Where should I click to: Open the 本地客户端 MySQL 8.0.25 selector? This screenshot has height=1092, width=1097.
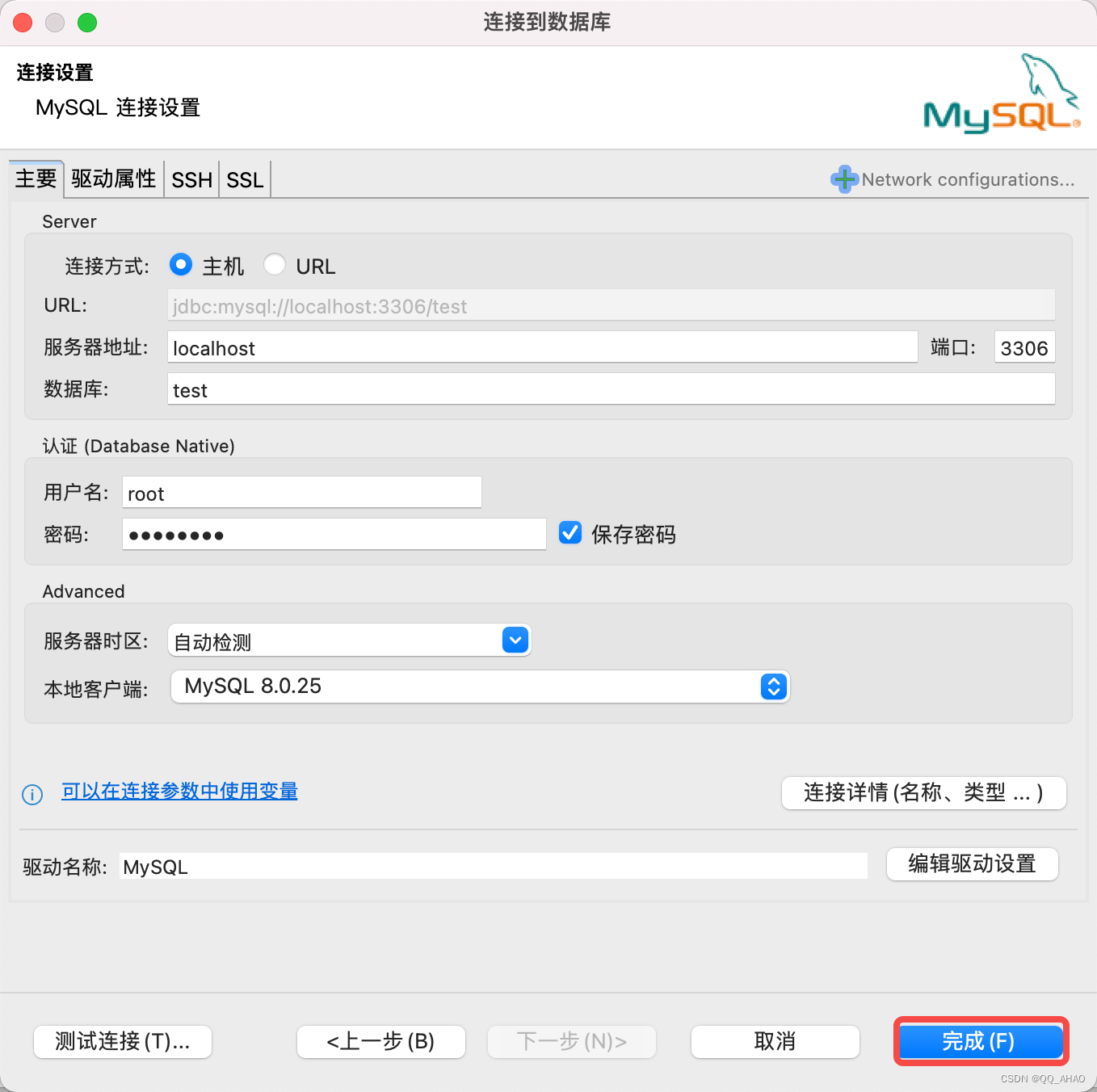tap(480, 687)
